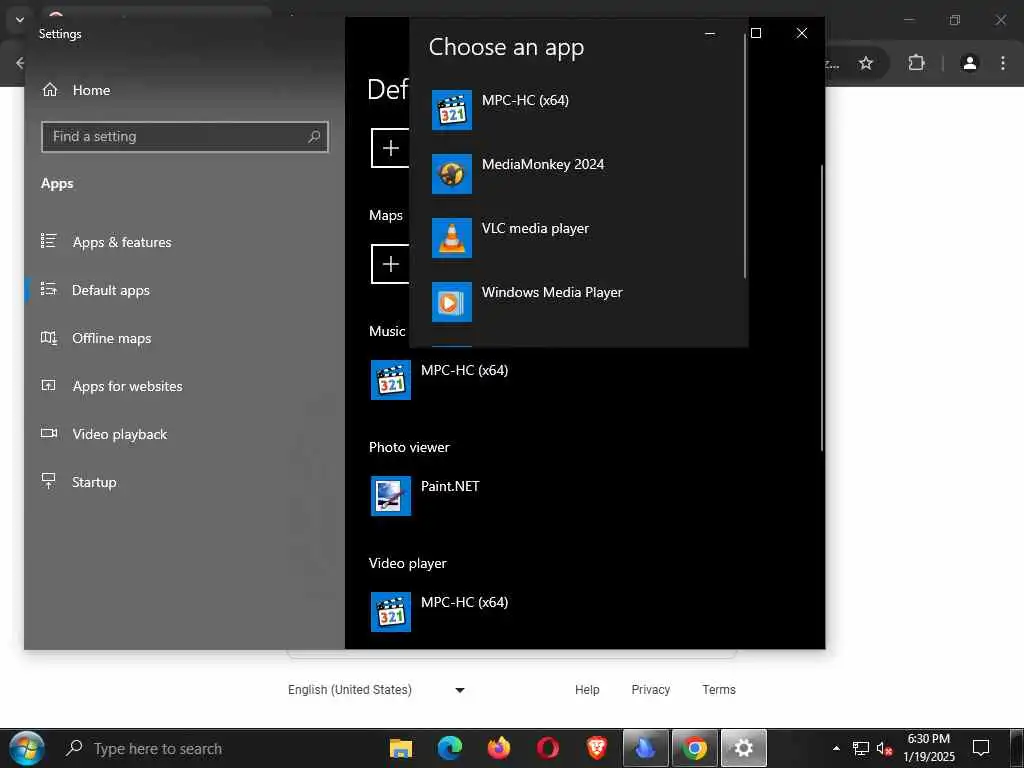
Task: Click the MPC-HC icon under Video player
Action: tap(391, 612)
